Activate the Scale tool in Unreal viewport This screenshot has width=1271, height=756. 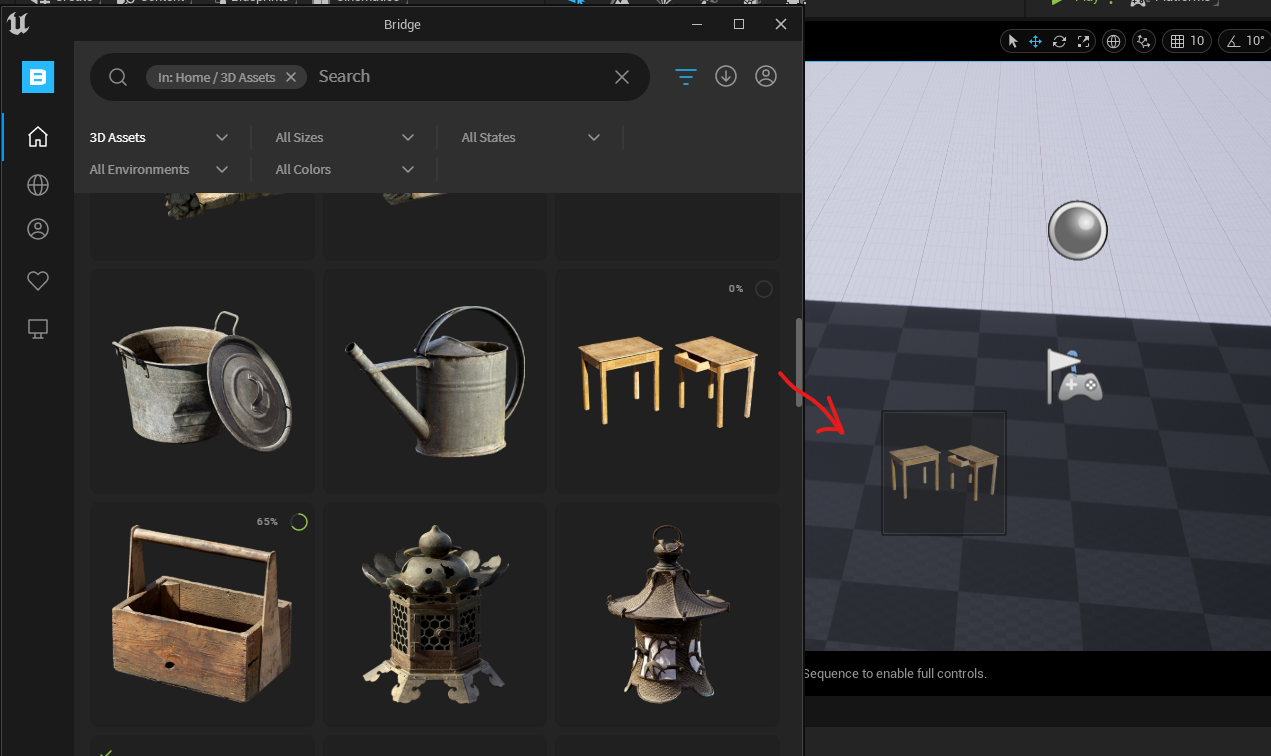click(1082, 41)
